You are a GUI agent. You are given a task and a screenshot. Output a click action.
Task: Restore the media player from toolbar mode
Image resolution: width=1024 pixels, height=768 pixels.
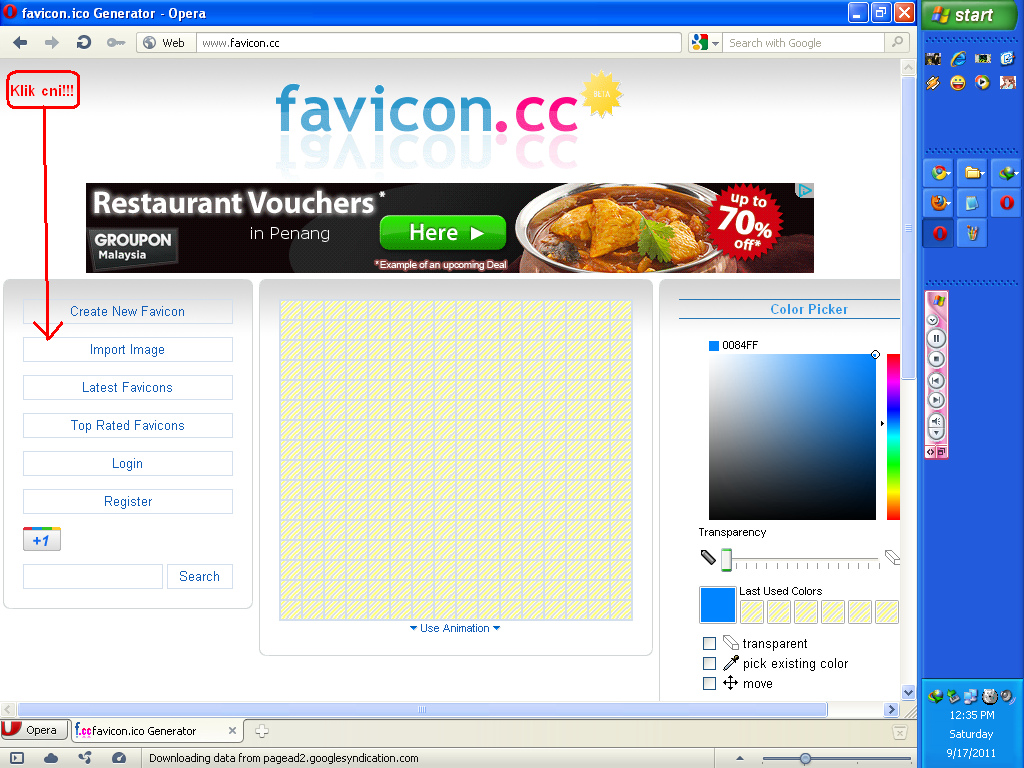(x=941, y=452)
